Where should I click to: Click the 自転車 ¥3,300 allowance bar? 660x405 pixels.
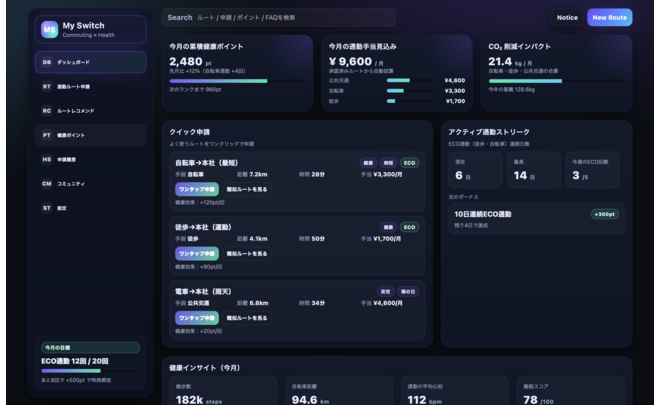click(x=410, y=91)
